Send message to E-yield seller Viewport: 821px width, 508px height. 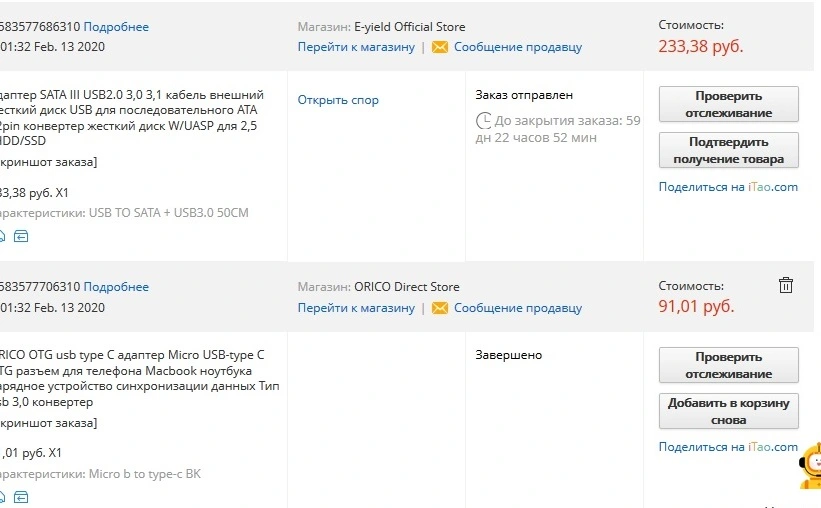click(x=518, y=47)
